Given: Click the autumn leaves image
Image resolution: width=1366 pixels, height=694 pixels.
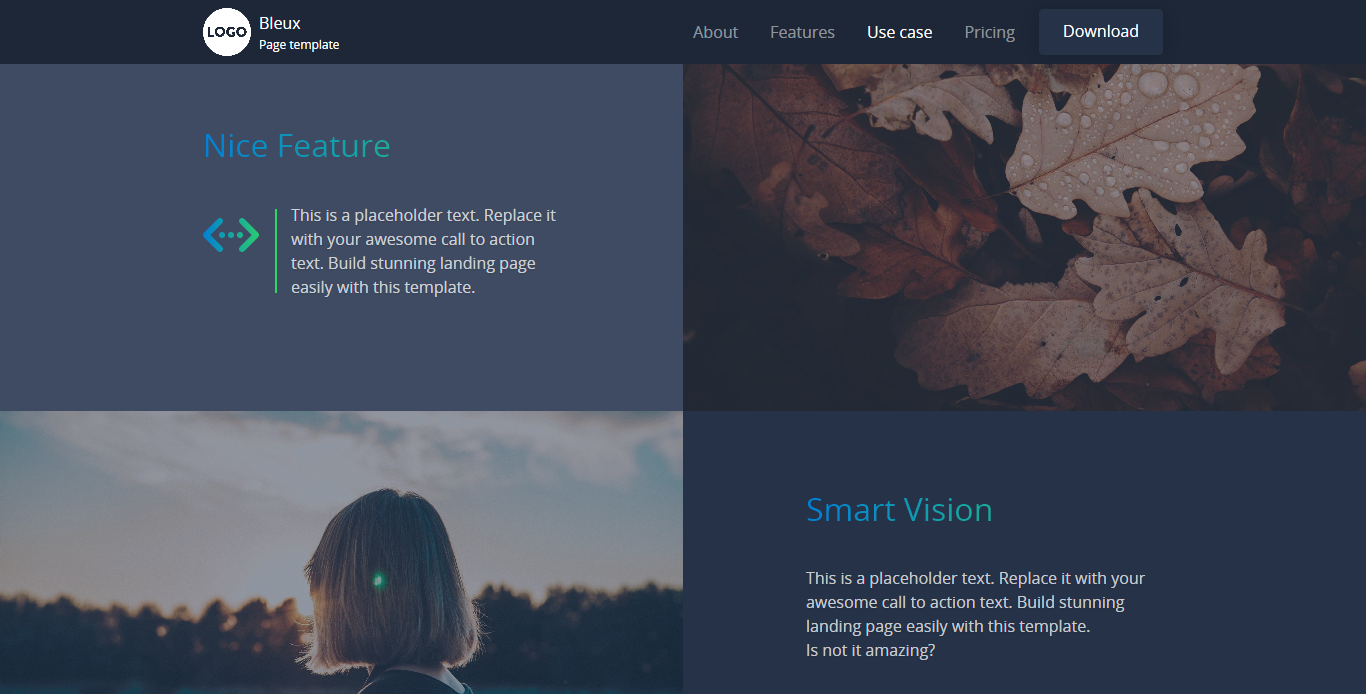Looking at the screenshot, I should click(x=1024, y=237).
